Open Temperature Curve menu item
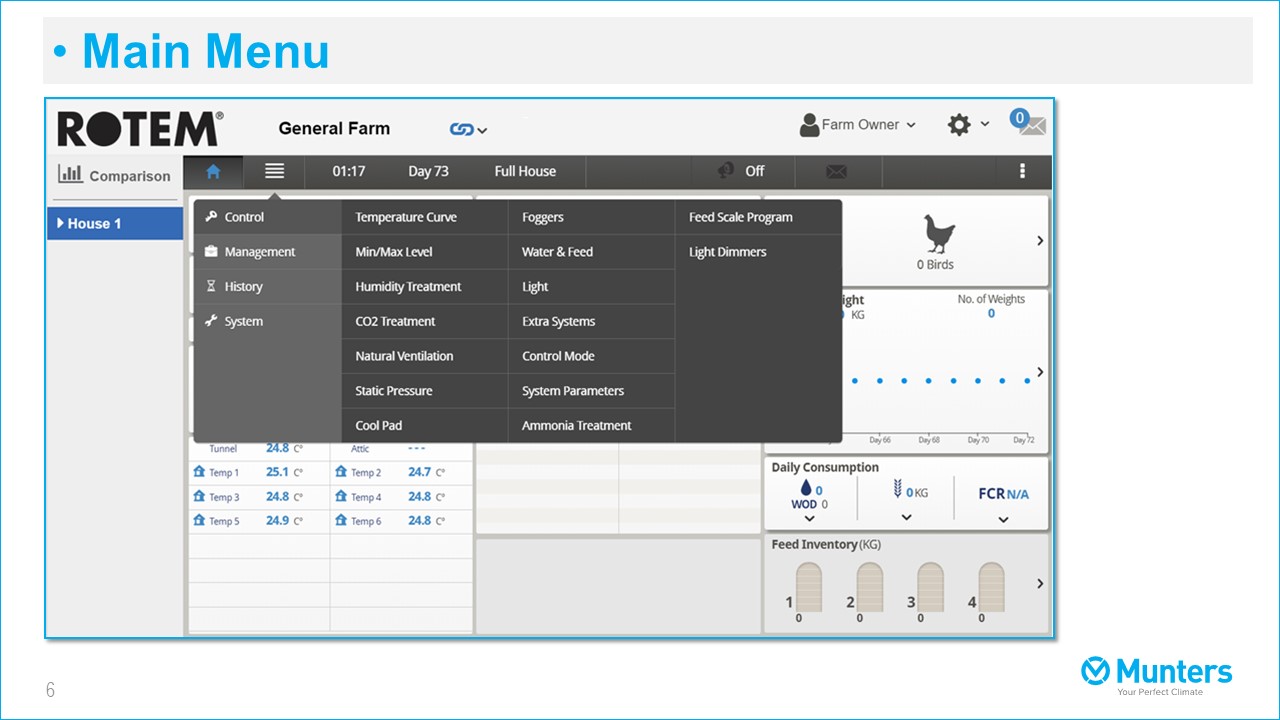Viewport: 1280px width, 720px height. coord(406,217)
